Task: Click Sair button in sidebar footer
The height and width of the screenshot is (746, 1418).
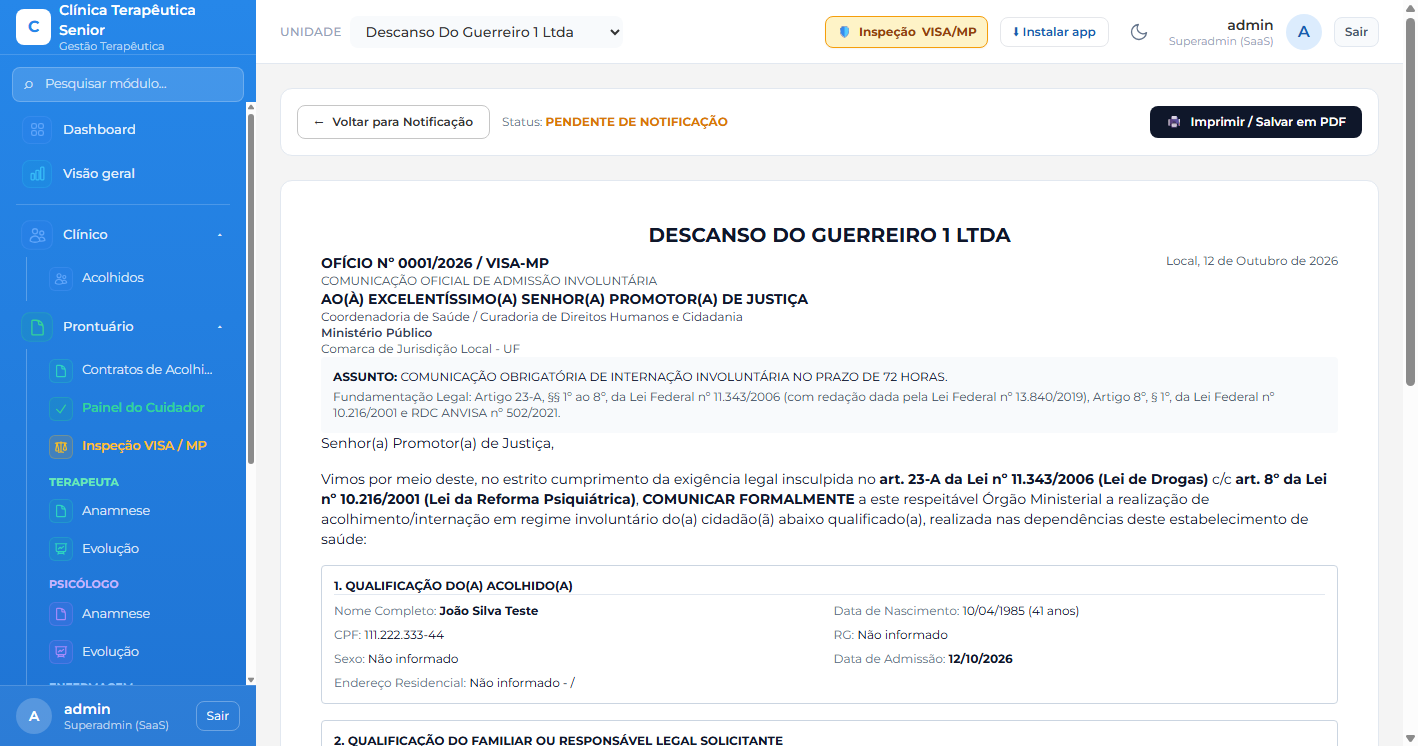Action: (218, 716)
